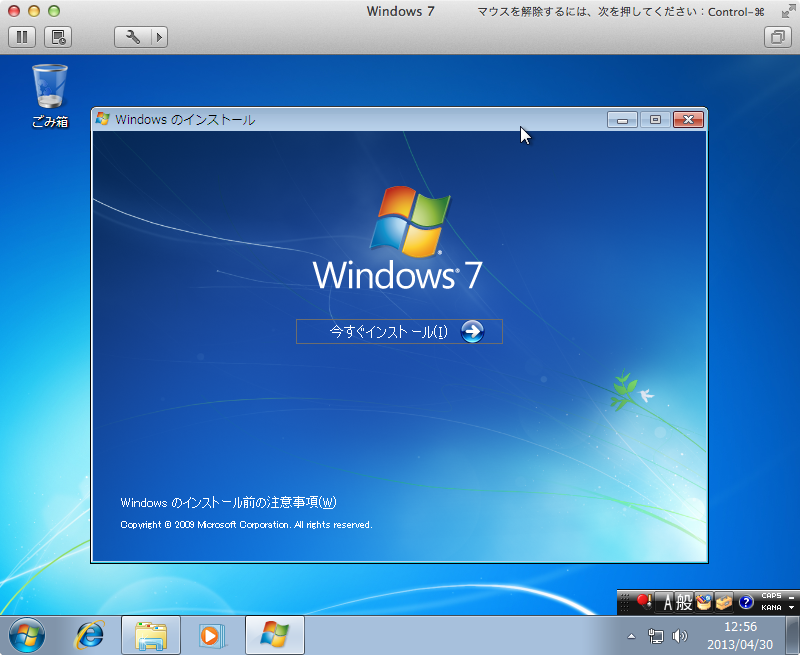The width and height of the screenshot is (800, 655).
Task: Pause the Windows 7 virtual machine
Action: tap(22, 37)
